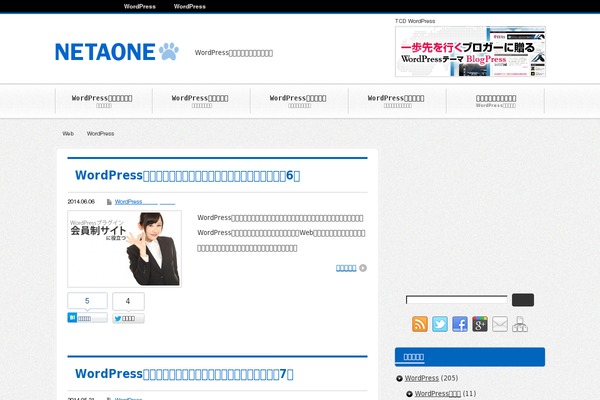
Task: Open the article title ending with 7
Action: pos(184,374)
